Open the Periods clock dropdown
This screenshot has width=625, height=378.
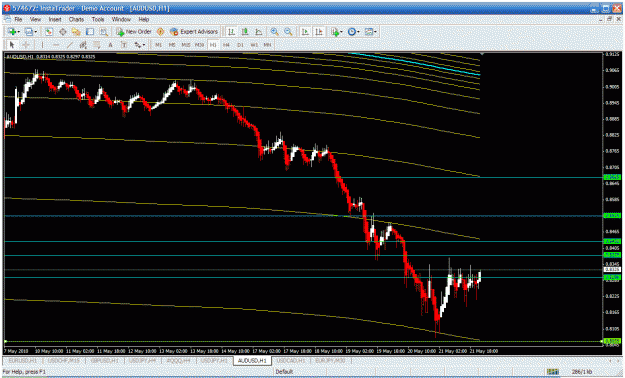(354, 32)
